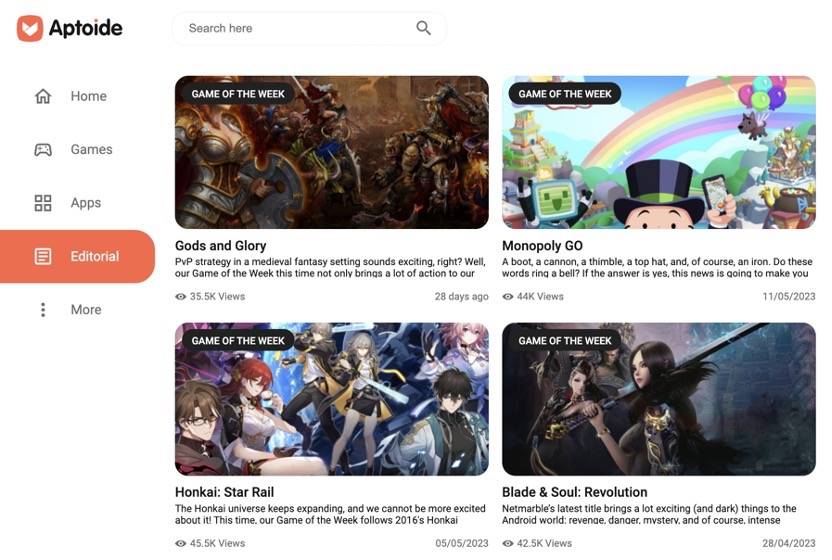
Task: Click the '28/04/2023' date text
Action: tap(789, 544)
